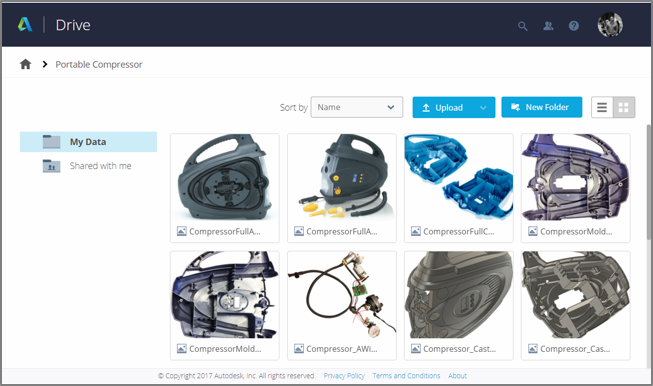653x386 pixels.
Task: Click the Shared with me folder icon
Action: tap(51, 166)
